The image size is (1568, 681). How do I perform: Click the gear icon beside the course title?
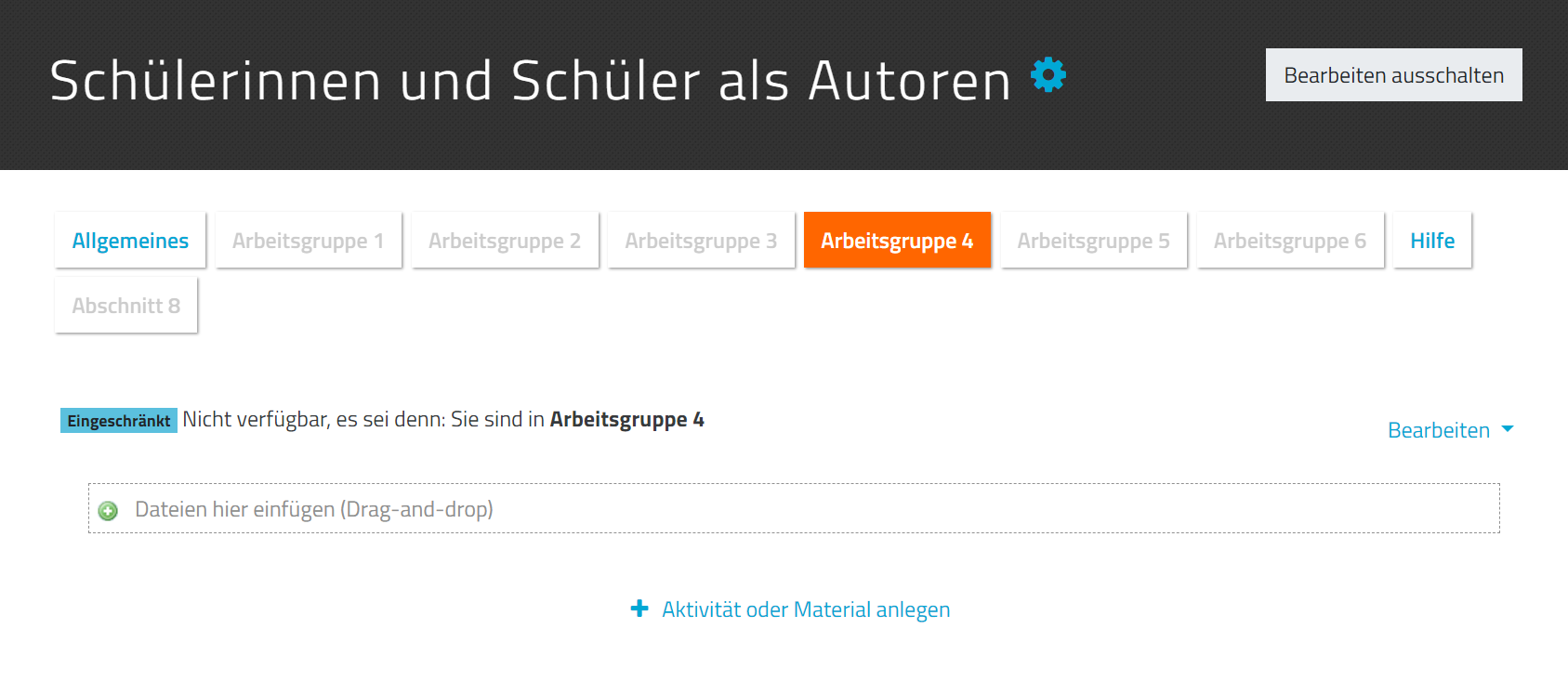click(1048, 75)
